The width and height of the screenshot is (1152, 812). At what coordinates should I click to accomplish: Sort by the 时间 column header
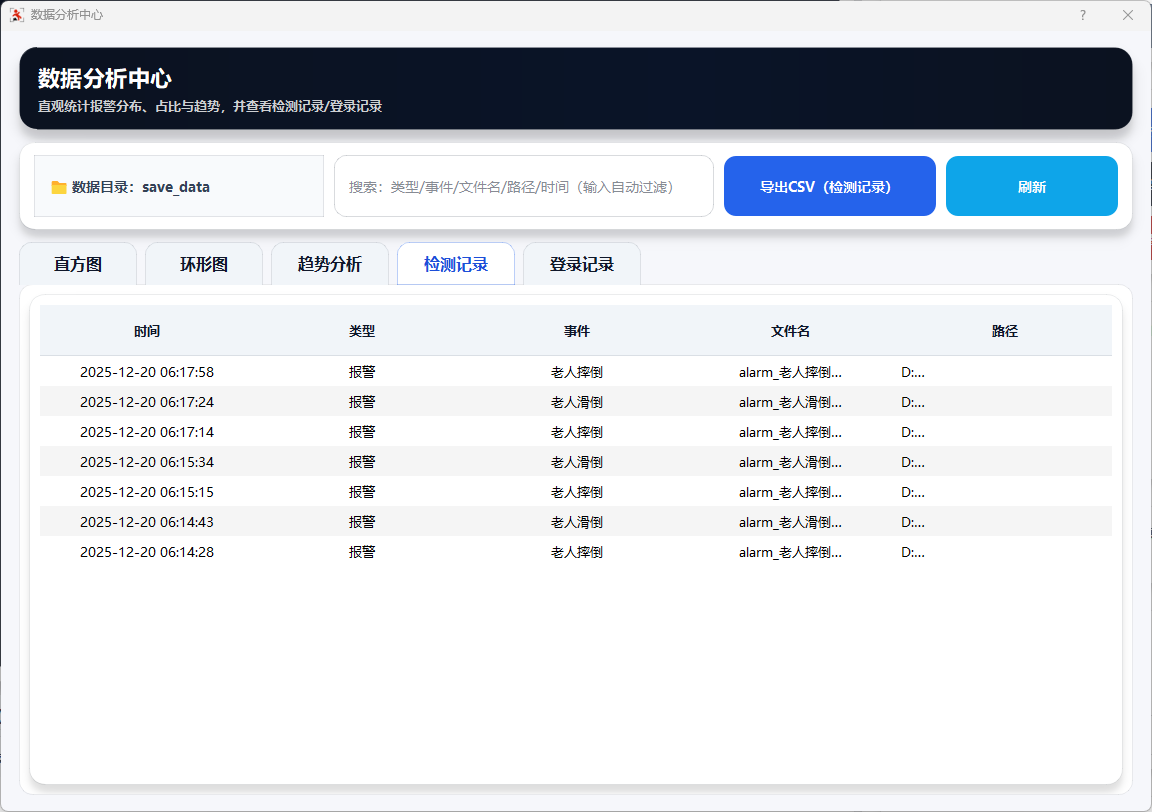tap(147, 331)
